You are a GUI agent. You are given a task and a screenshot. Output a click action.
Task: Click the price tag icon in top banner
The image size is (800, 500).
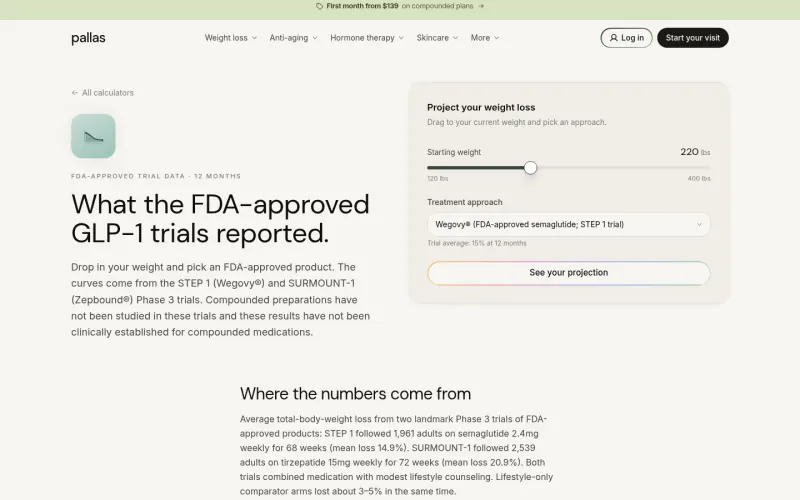(x=319, y=6)
